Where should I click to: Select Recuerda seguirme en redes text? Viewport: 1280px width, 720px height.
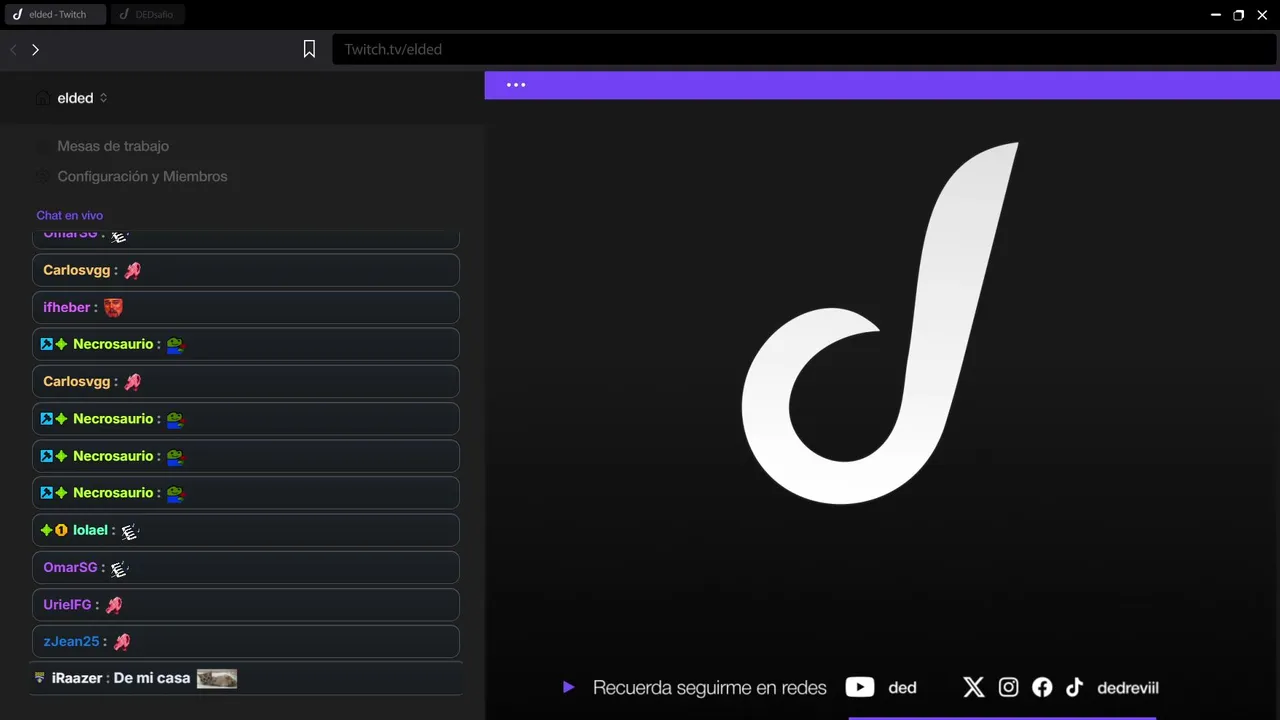(710, 688)
